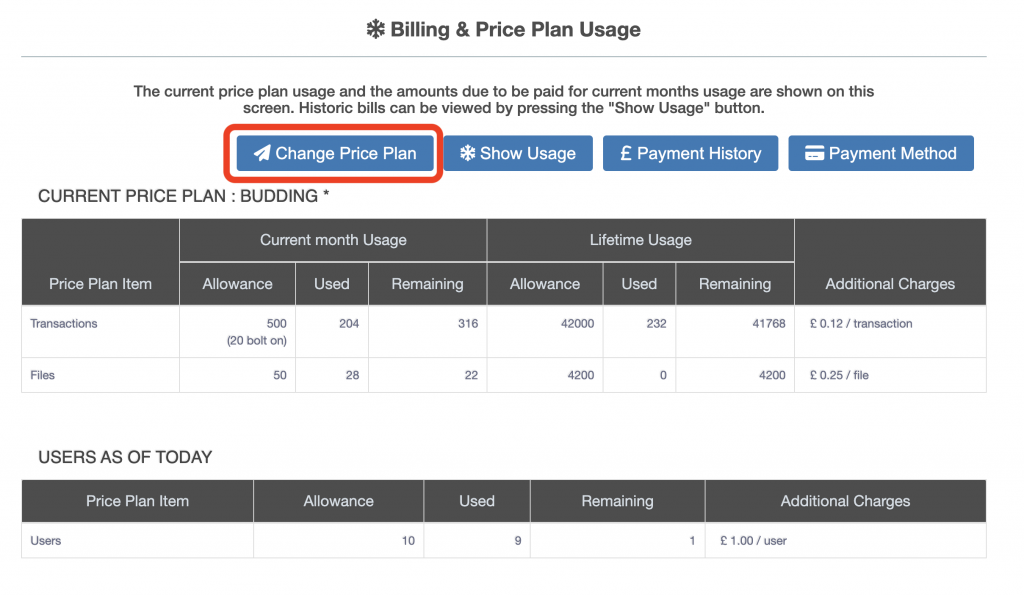
Task: Select the £ 0.25 / file charge cell
Action: 840,375
